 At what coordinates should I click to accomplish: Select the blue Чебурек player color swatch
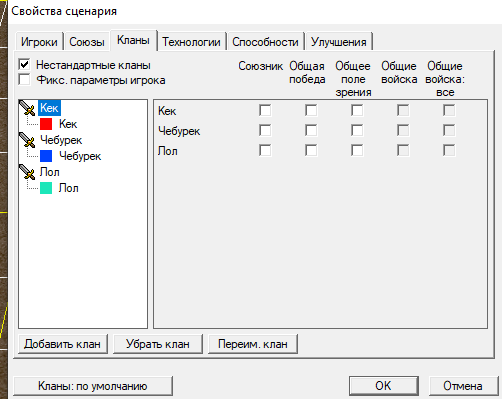point(46,156)
